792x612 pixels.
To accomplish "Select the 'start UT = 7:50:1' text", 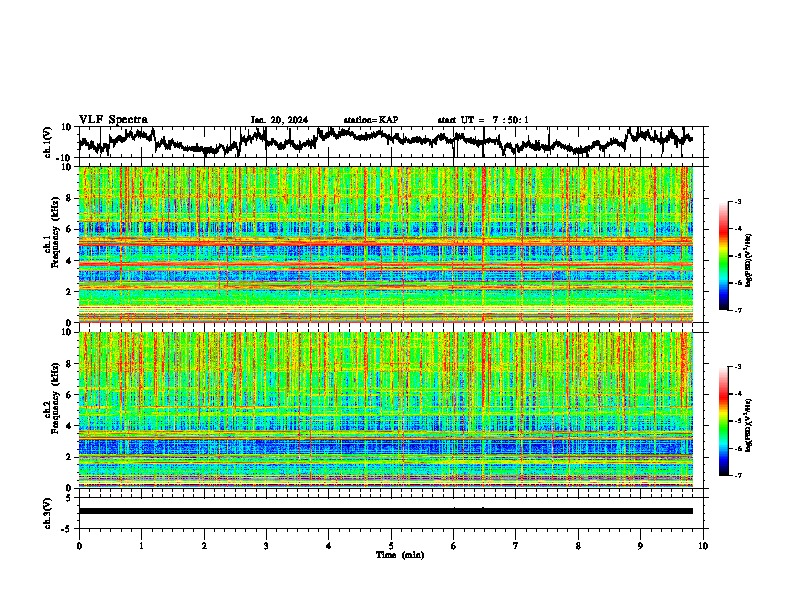I will pyautogui.click(x=483, y=120).
